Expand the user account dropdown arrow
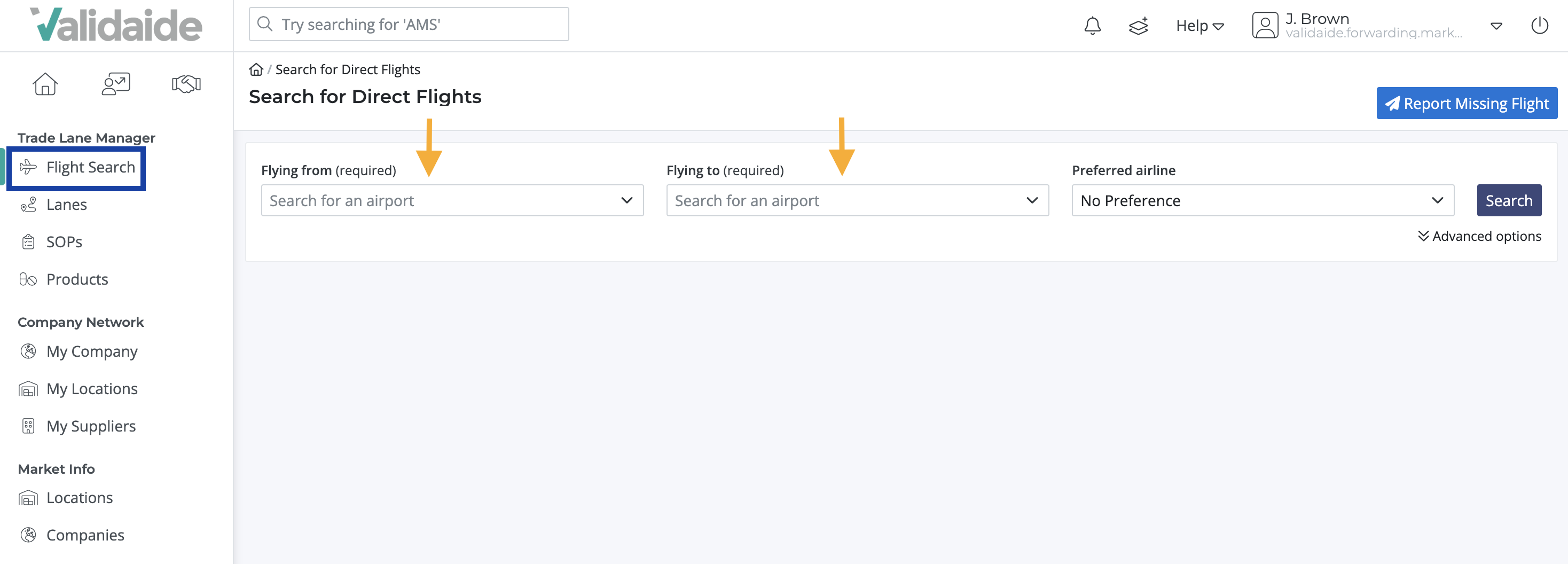Viewport: 1568px width, 564px height. pos(1495,26)
